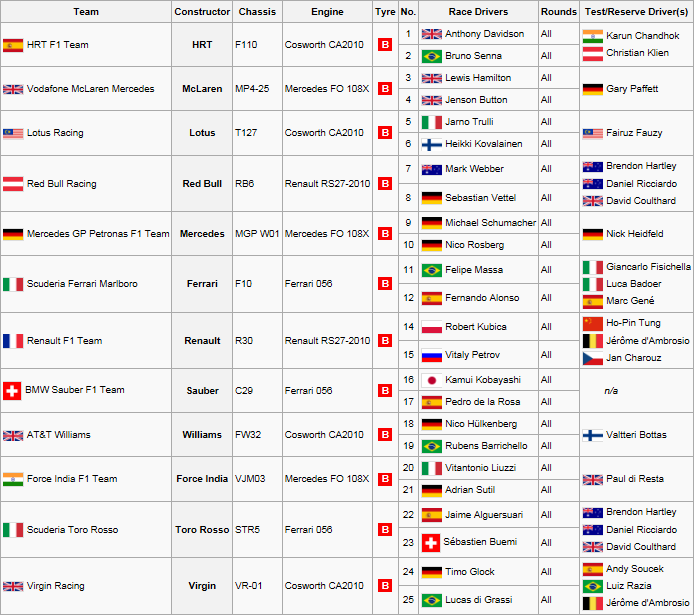694x615 pixels.
Task: Open the Giancarlo Fisichella reserve driver link
Action: [x=648, y=267]
